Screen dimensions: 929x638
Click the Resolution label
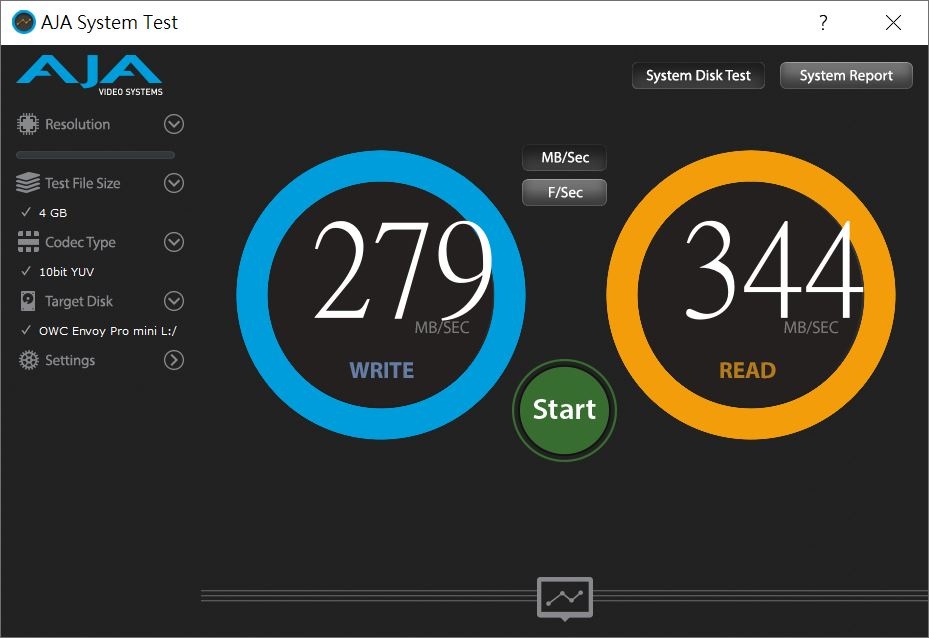point(78,124)
